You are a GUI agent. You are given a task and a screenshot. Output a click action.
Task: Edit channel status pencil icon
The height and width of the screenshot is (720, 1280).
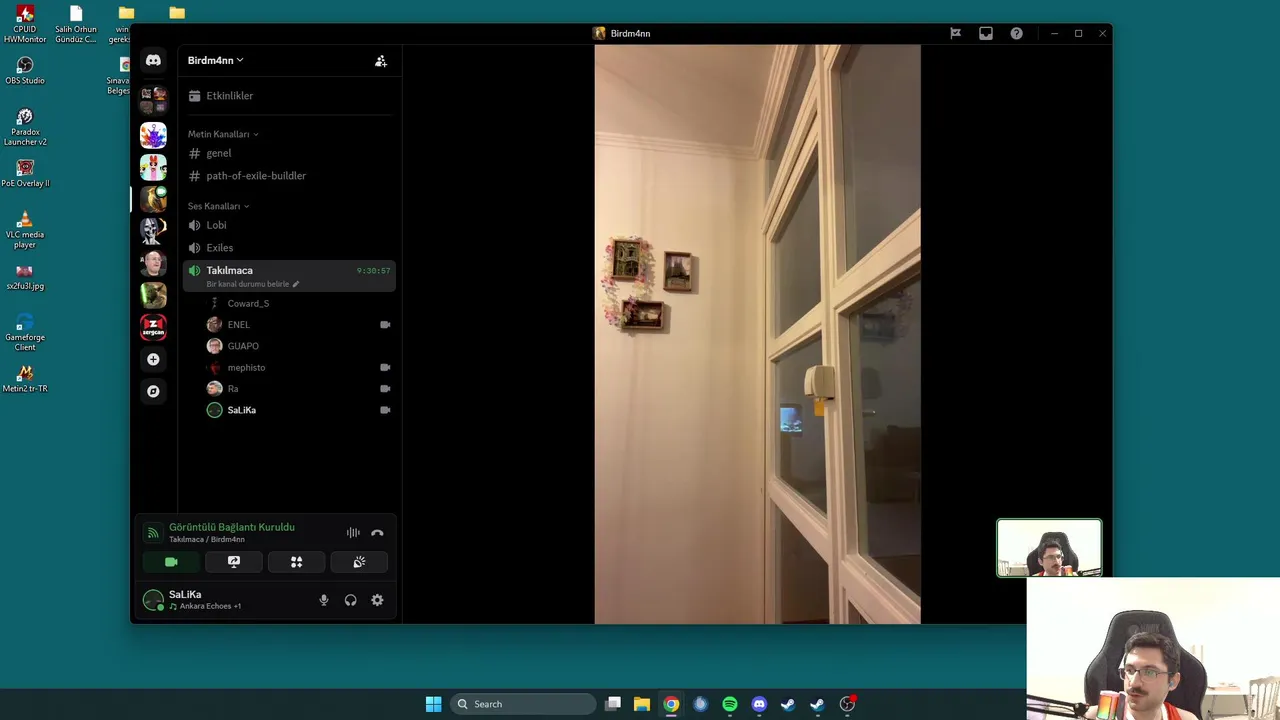pyautogui.click(x=296, y=284)
